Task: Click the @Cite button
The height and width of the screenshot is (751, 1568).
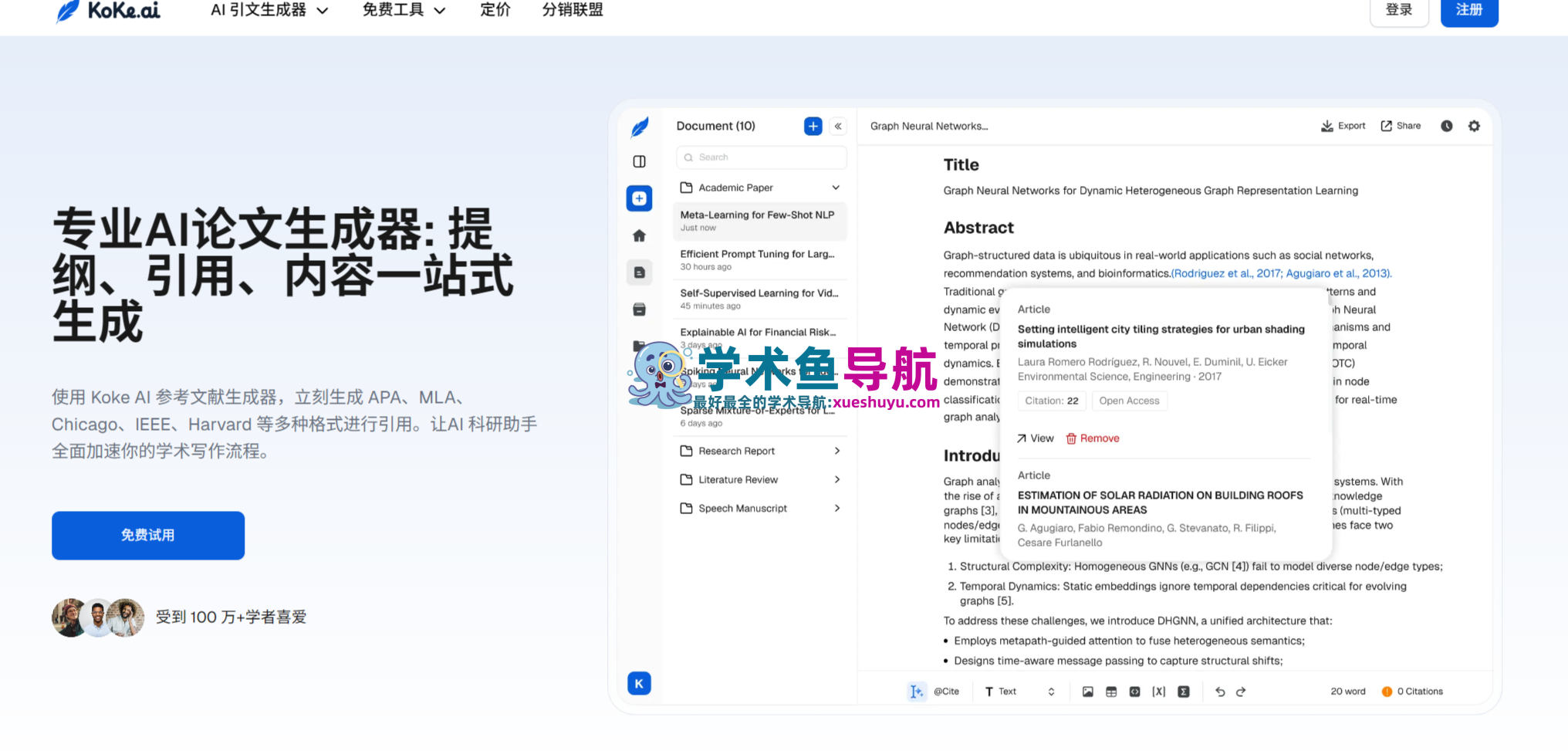Action: [947, 692]
